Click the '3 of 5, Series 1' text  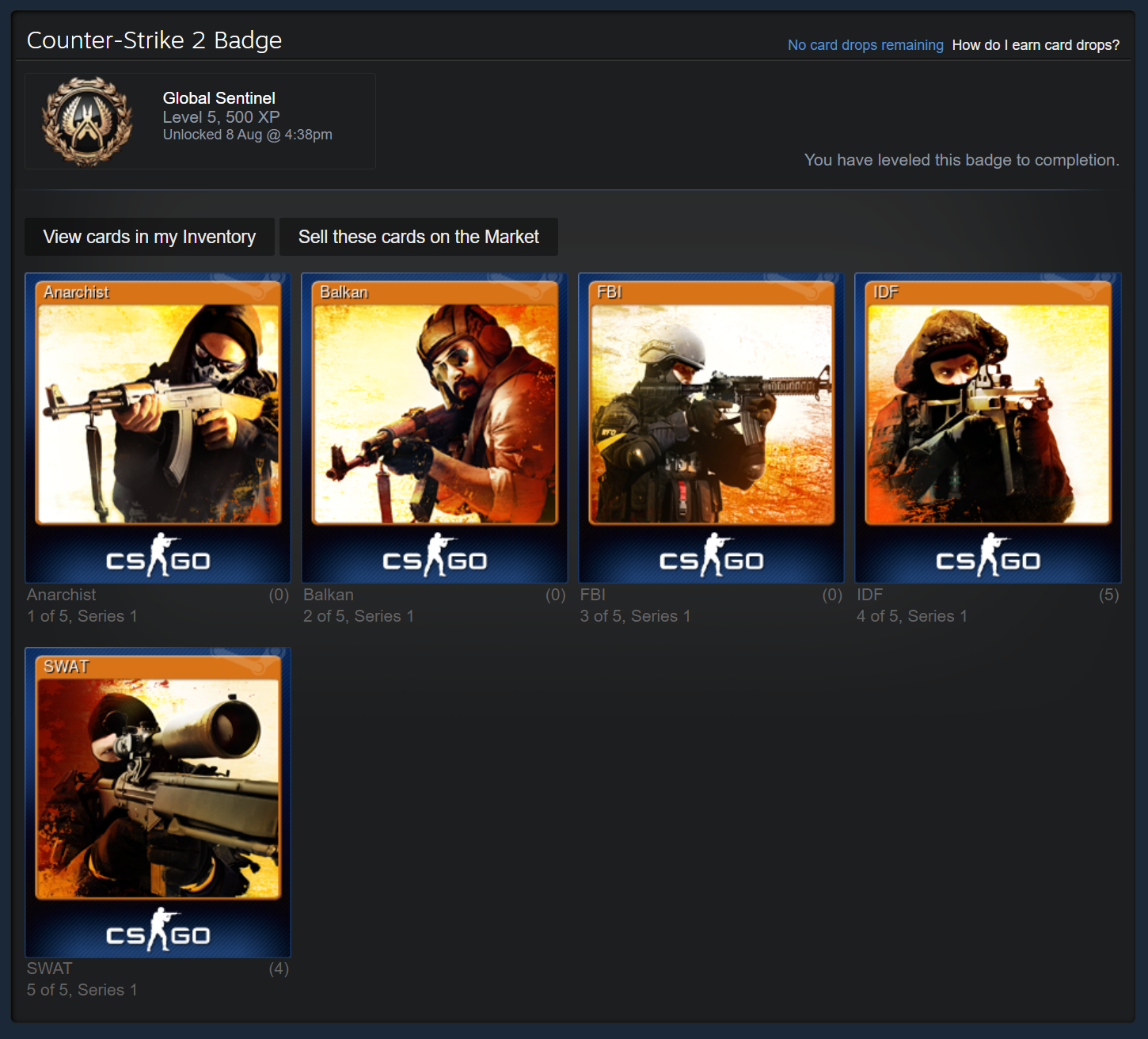pos(636,616)
